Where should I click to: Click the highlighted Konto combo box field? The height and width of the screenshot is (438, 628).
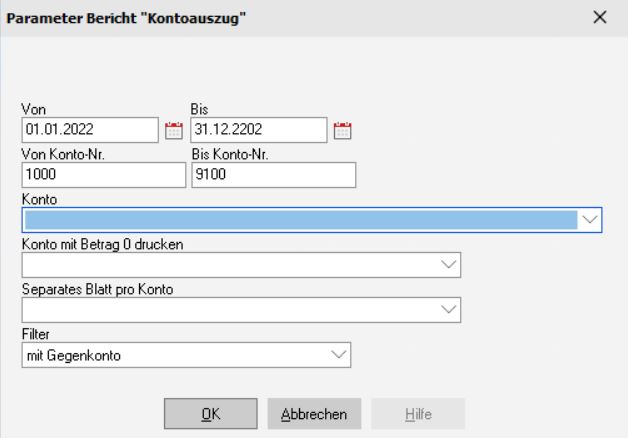298,220
